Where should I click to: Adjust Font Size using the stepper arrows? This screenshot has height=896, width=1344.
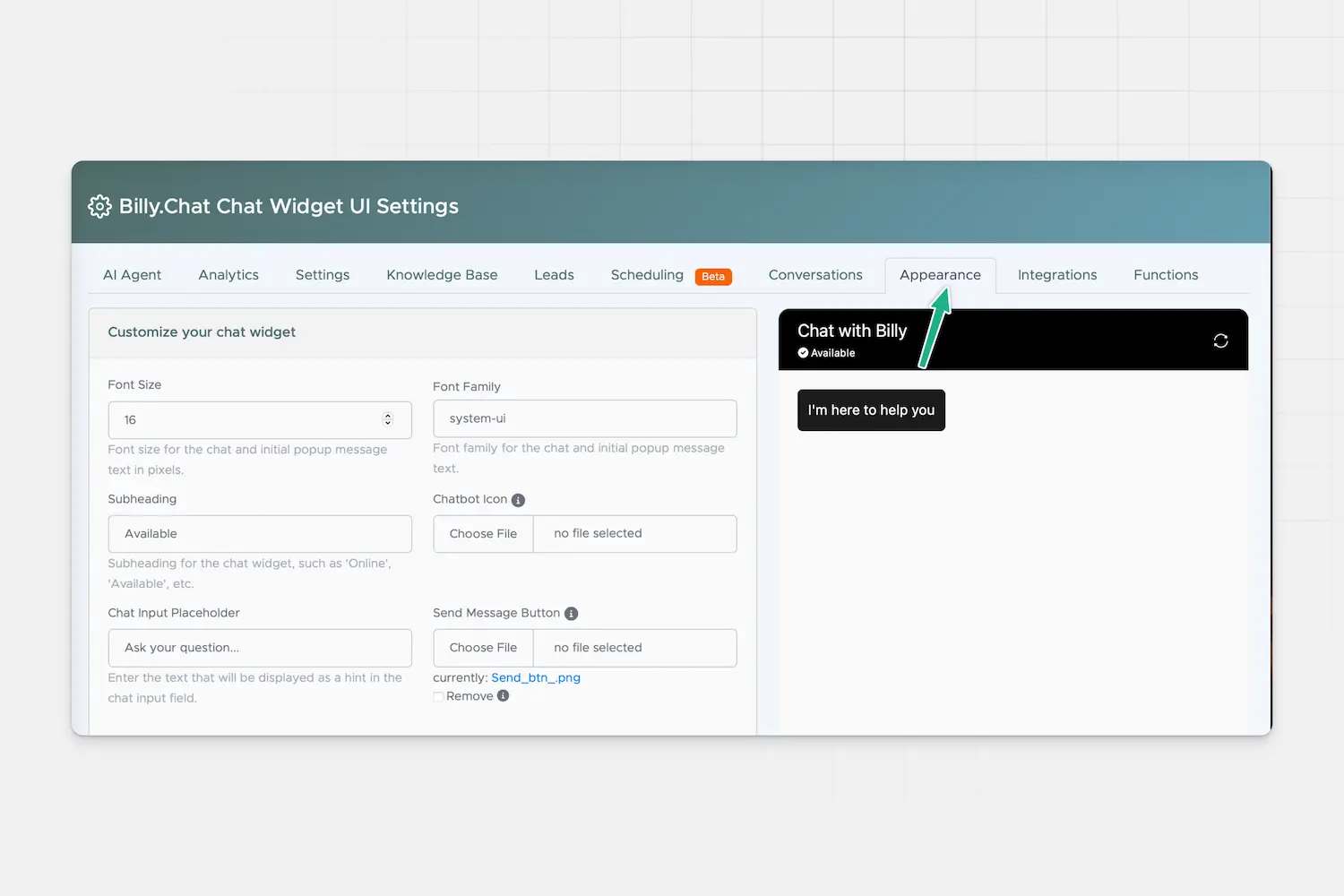pyautogui.click(x=388, y=419)
